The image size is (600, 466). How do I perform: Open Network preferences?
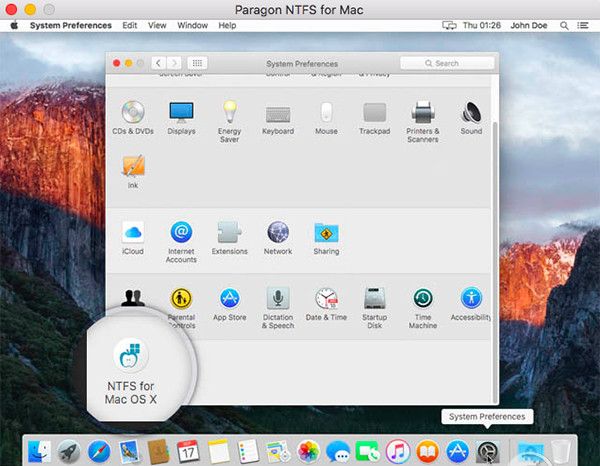click(278, 238)
